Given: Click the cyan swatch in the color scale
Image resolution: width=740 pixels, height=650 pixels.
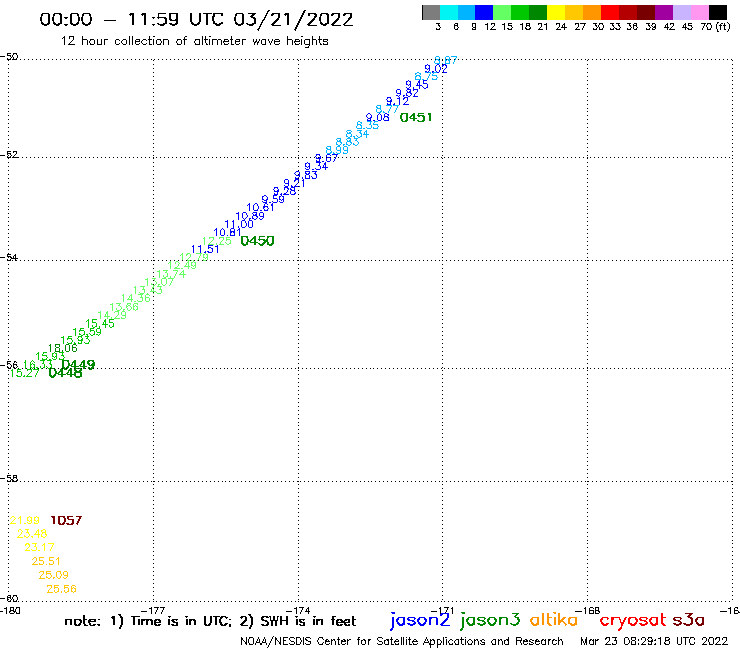Looking at the screenshot, I should coord(449,12).
